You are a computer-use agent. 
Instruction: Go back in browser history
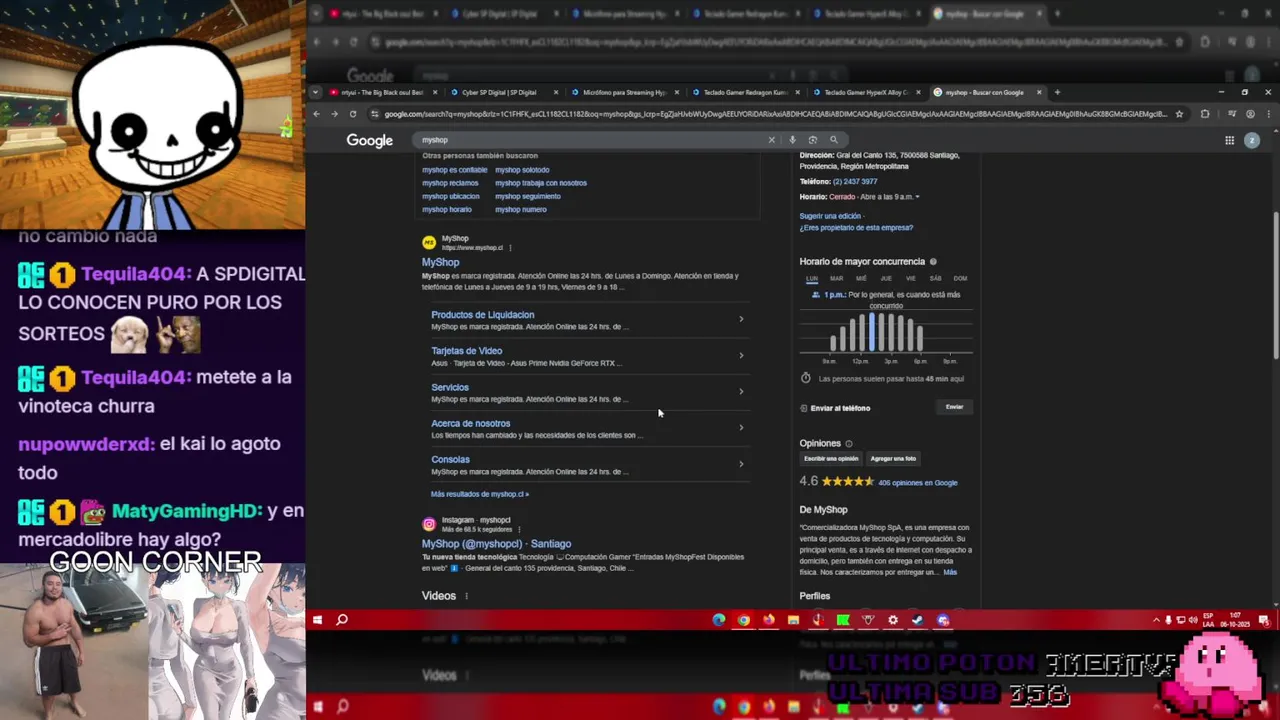coord(316,114)
